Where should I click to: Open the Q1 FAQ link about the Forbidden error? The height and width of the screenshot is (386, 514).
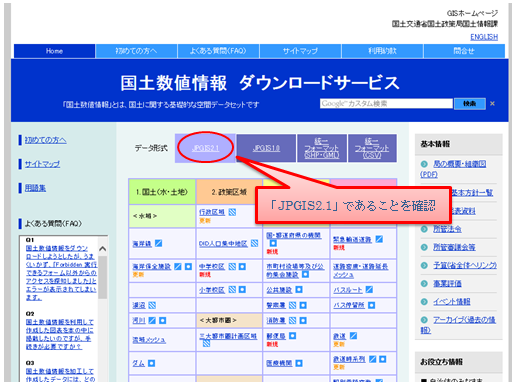[61, 273]
